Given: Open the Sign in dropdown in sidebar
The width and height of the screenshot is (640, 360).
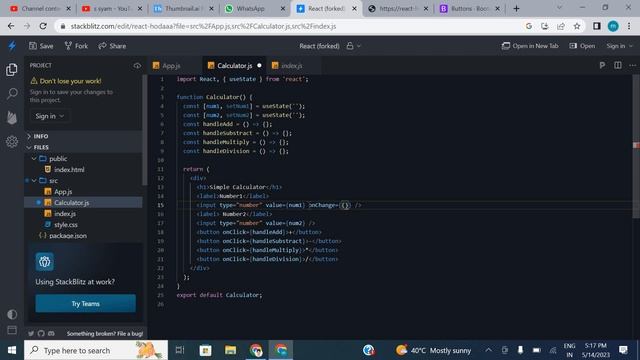Looking at the screenshot, I should (49, 116).
